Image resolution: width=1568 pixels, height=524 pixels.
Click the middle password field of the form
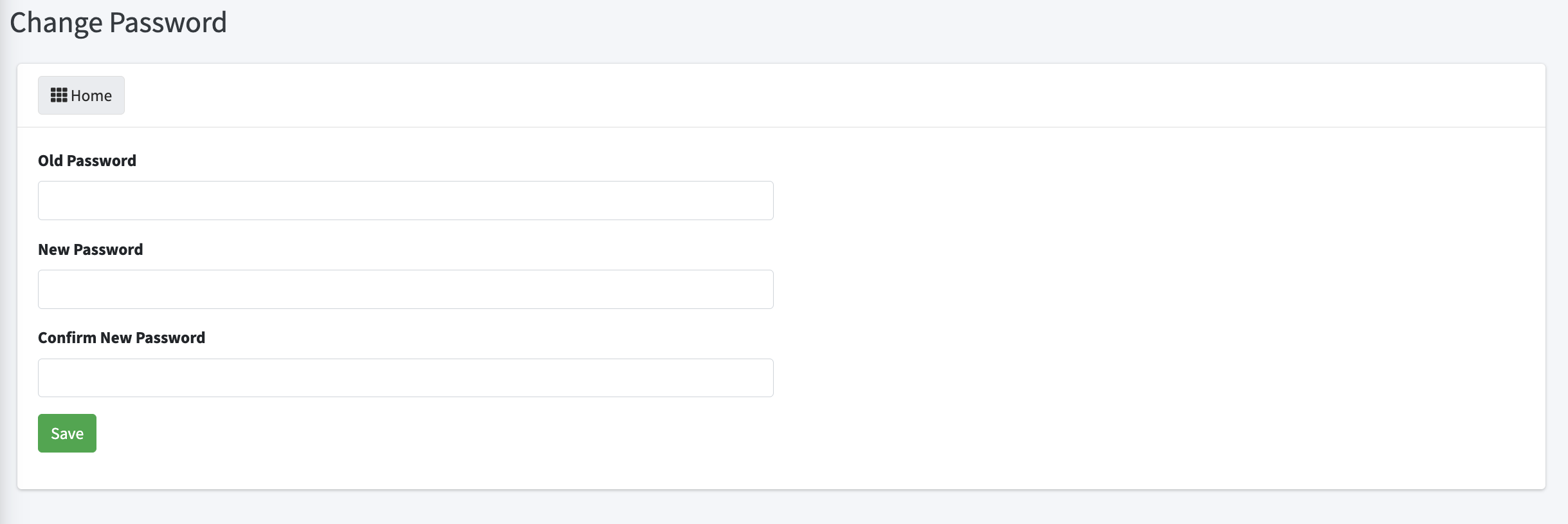[406, 289]
